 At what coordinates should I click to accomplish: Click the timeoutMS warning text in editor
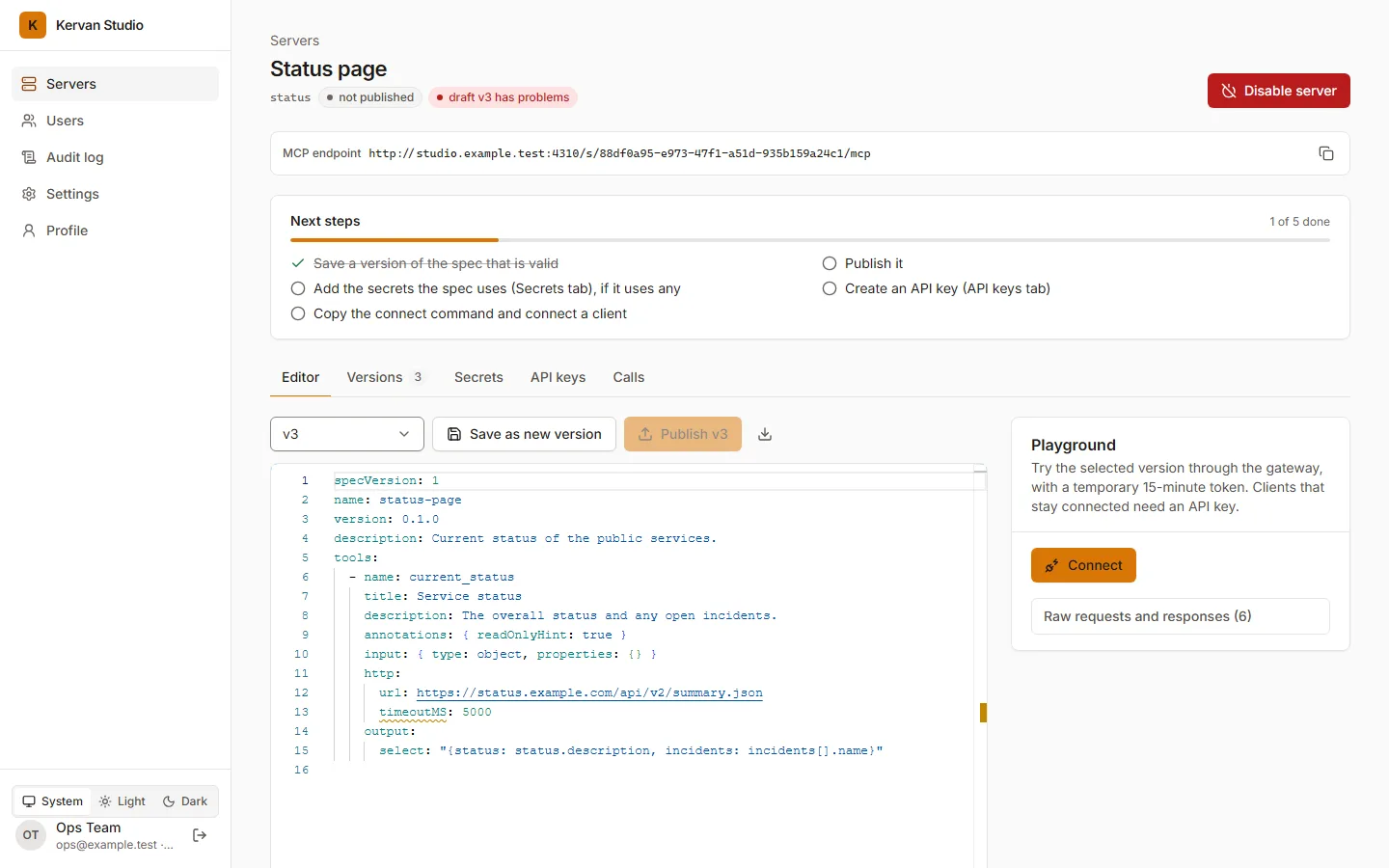pyautogui.click(x=413, y=712)
